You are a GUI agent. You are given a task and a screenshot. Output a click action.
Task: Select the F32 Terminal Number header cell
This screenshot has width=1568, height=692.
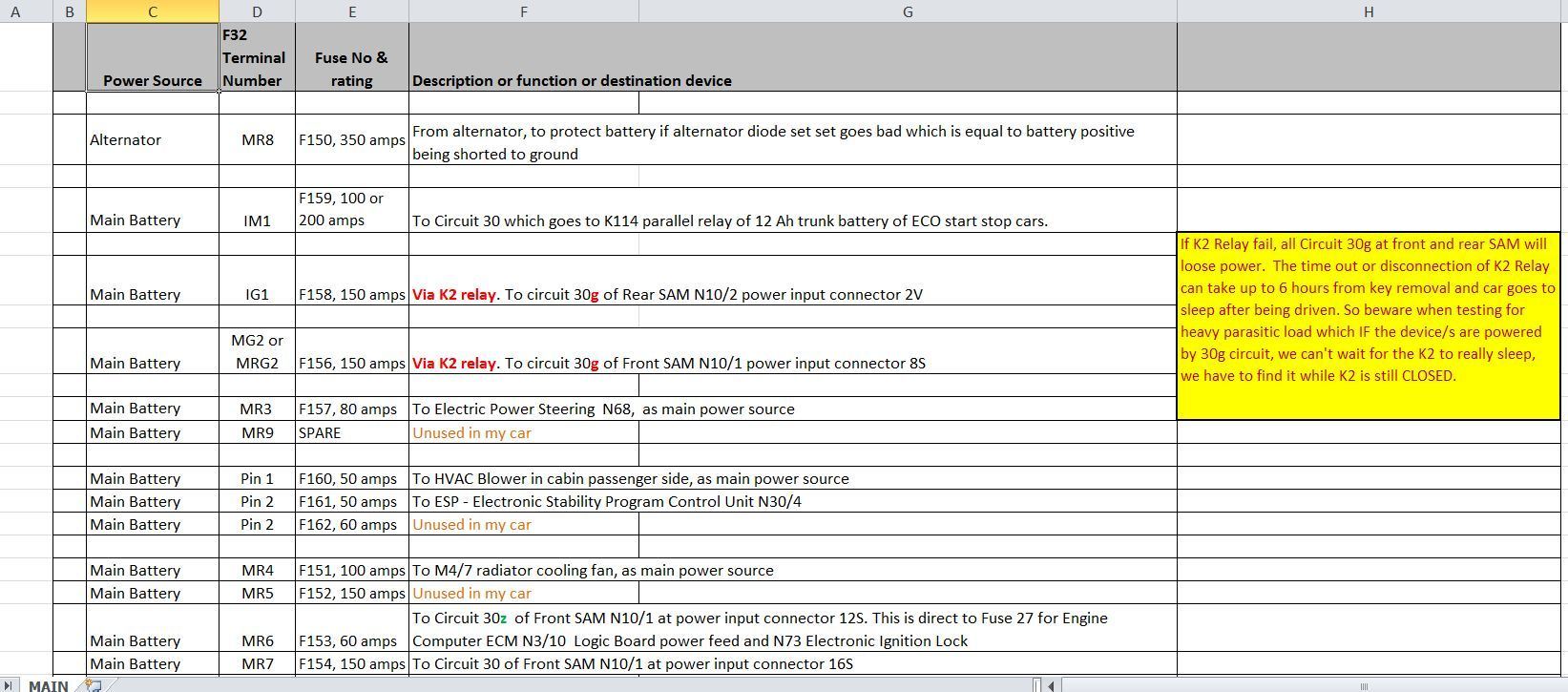tap(258, 57)
